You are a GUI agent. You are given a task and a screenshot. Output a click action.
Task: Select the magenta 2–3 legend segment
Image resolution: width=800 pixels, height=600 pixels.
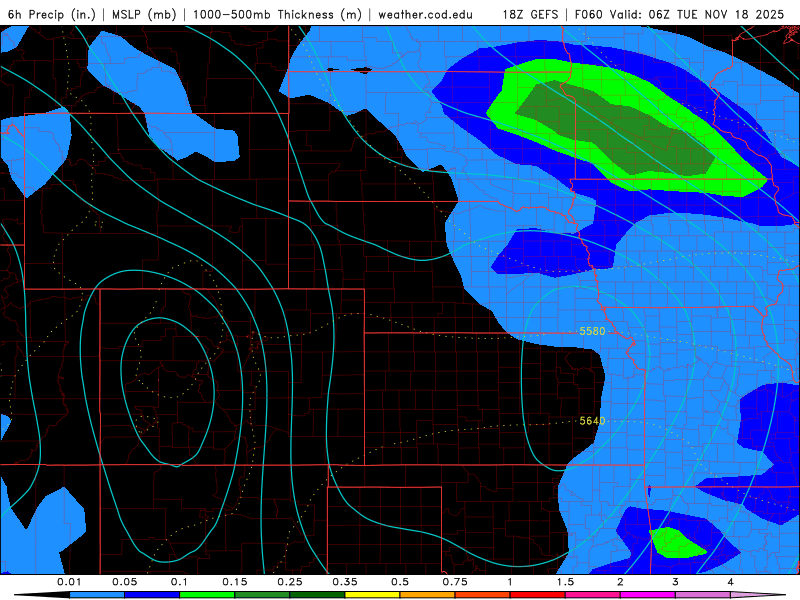click(648, 595)
